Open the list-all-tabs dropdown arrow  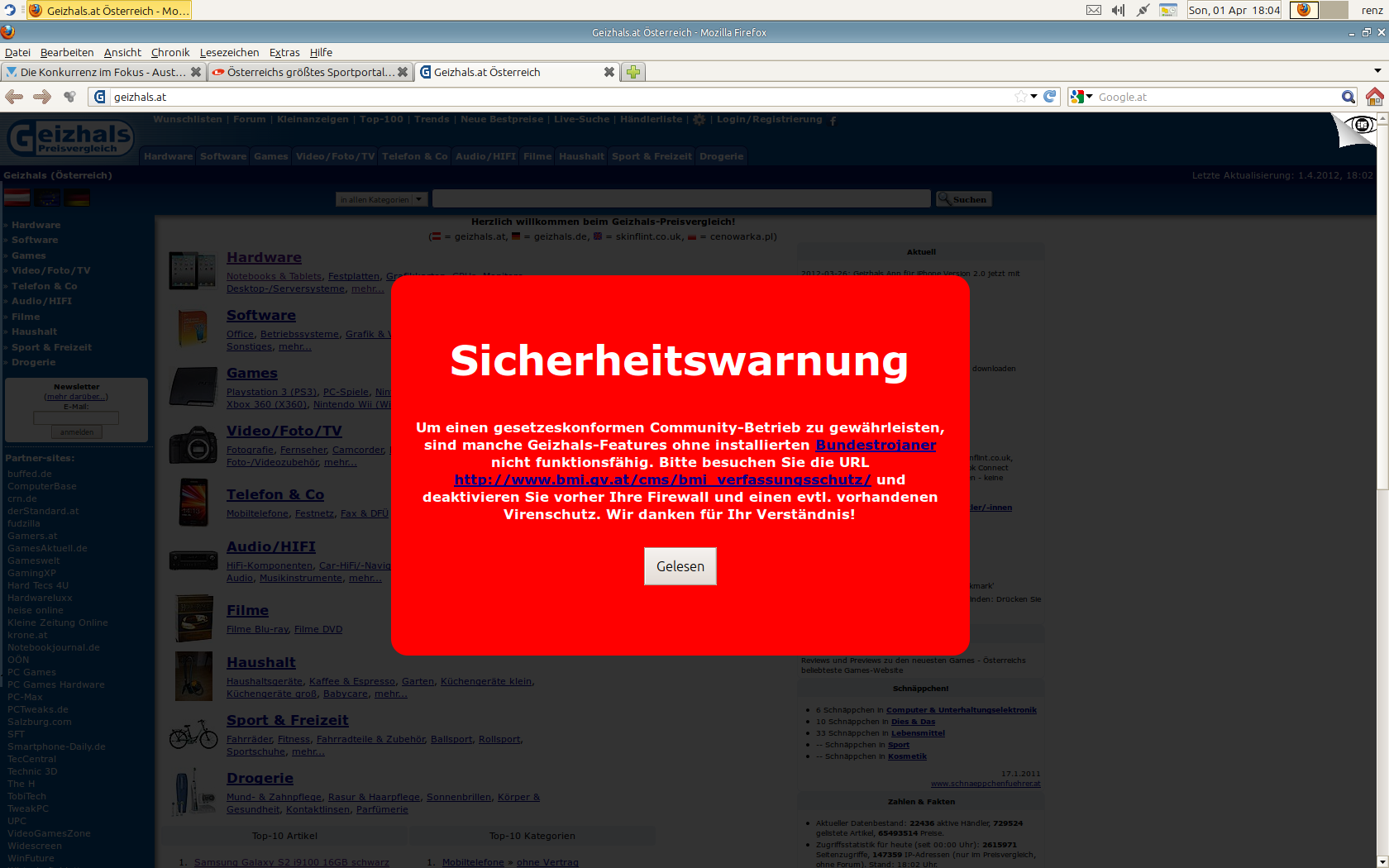1377,71
